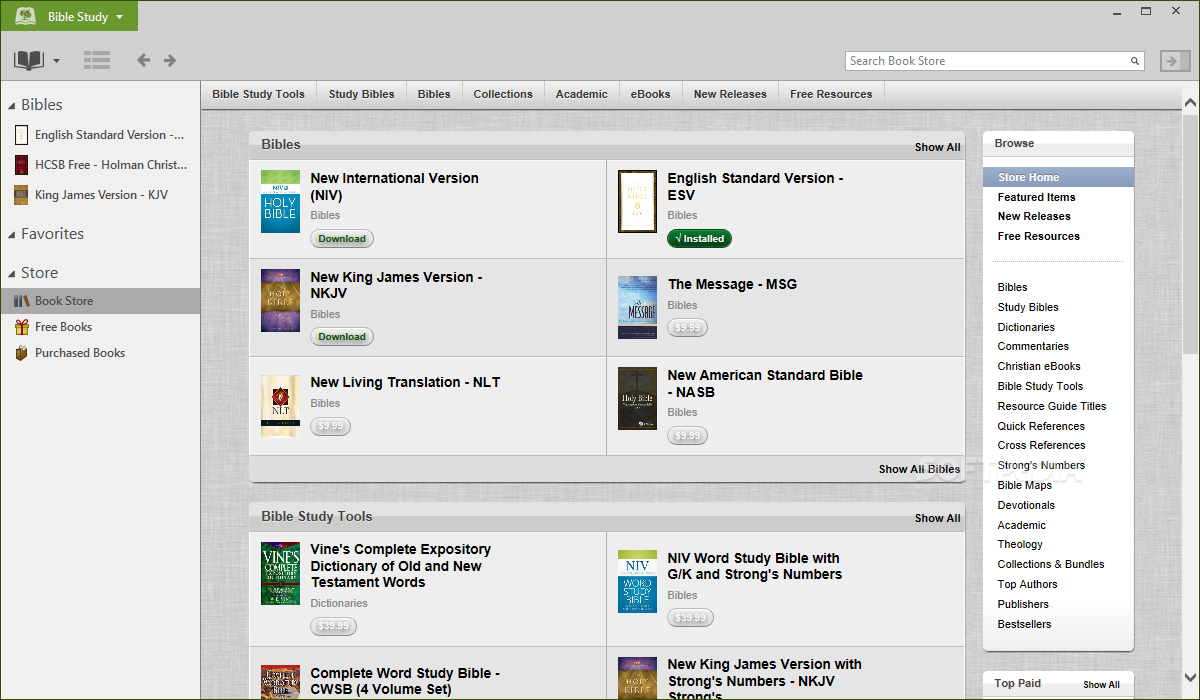Open the NIV Holy Bible cover thumbnail
1200x700 pixels.
pyautogui.click(x=280, y=202)
